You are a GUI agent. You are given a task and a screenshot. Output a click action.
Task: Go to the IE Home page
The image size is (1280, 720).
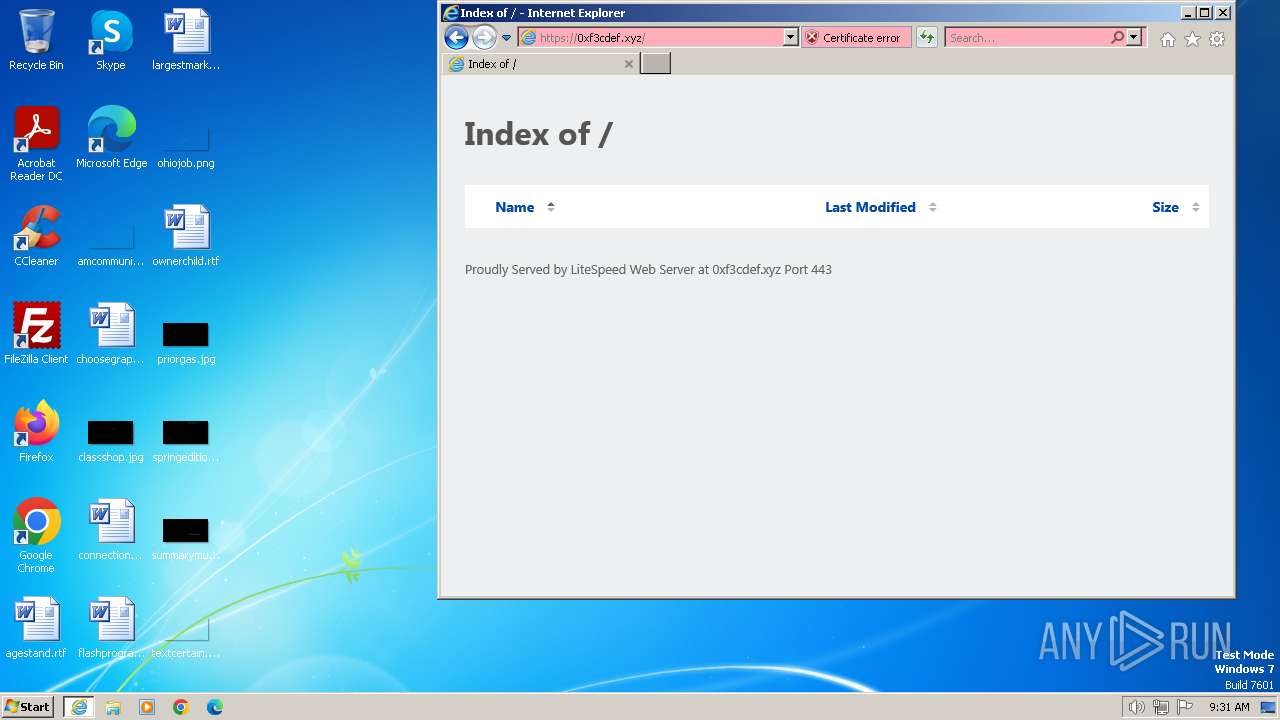1167,39
